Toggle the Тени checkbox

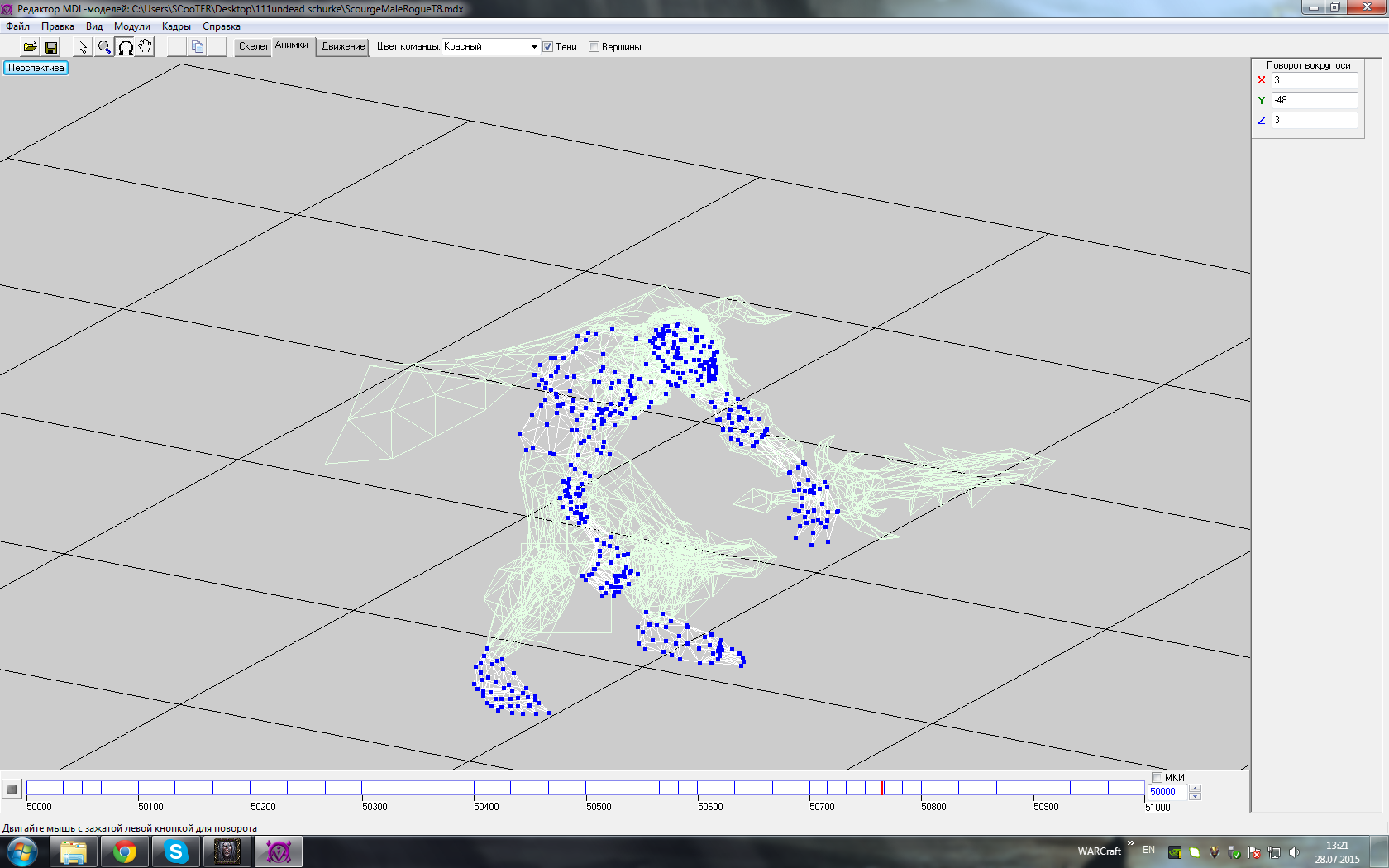547,47
